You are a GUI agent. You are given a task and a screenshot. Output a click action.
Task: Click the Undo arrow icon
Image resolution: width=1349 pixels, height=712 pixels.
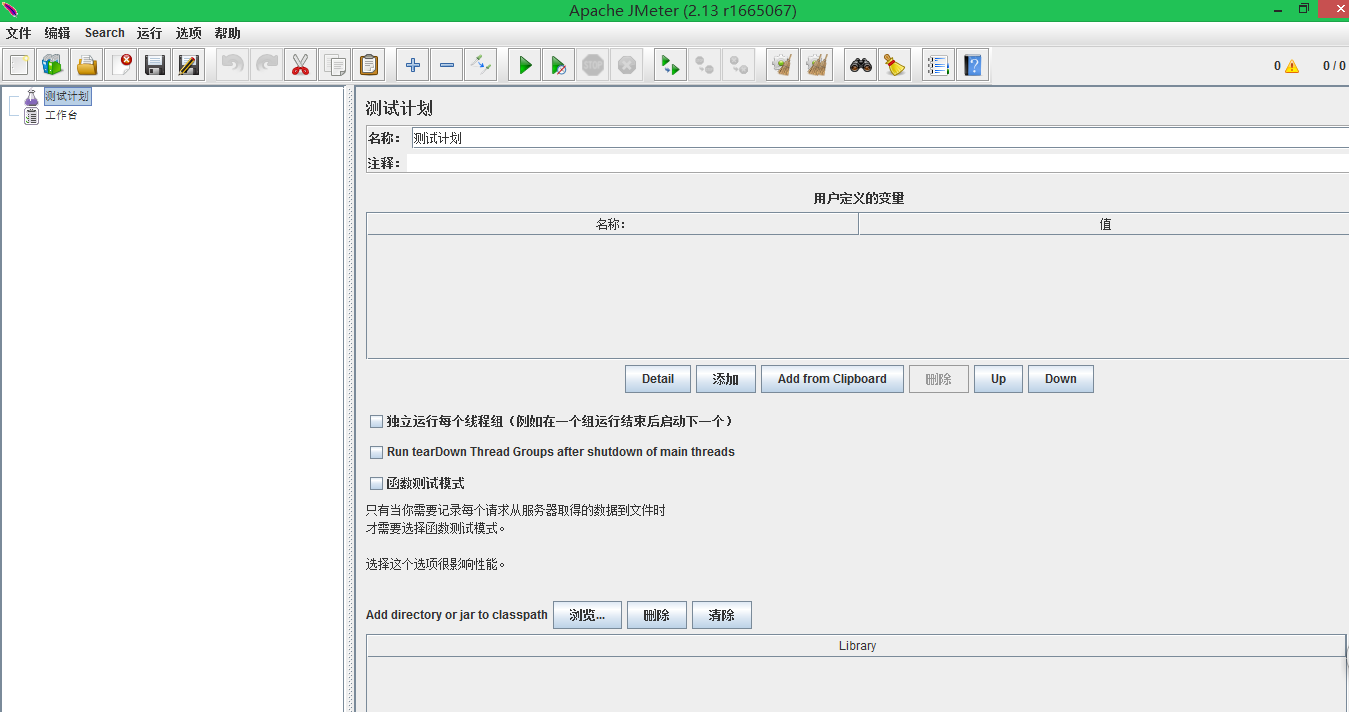pos(233,66)
